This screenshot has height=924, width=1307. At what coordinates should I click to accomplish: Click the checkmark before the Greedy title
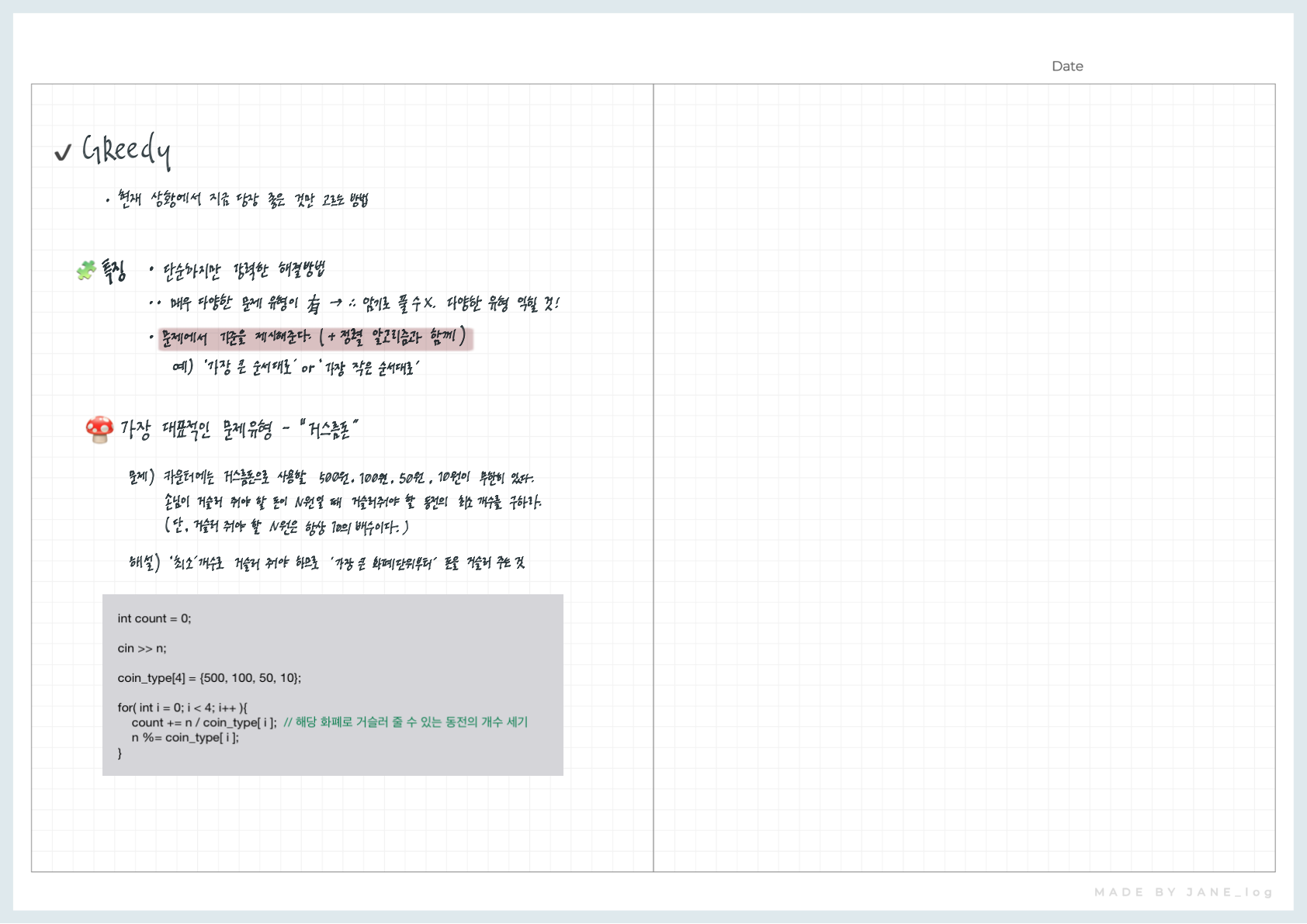coord(63,152)
